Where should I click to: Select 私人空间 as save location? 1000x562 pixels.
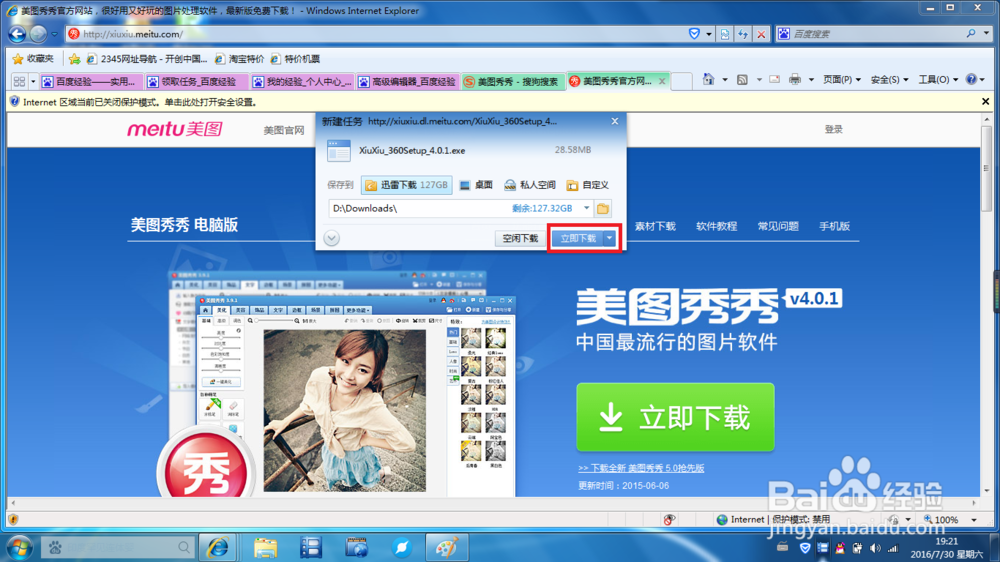tap(530, 185)
